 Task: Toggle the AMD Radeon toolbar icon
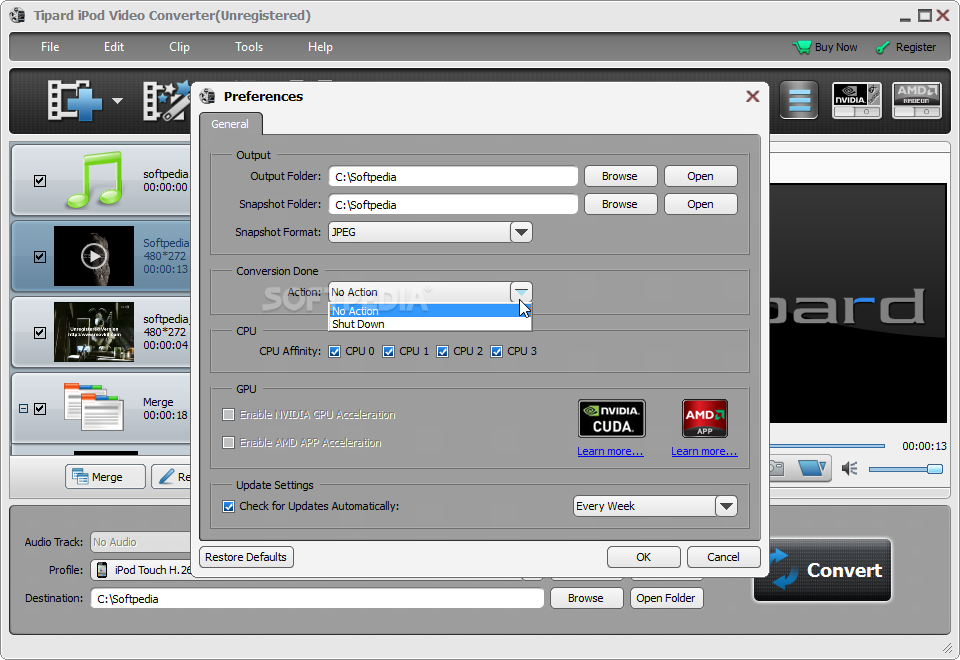pos(916,100)
